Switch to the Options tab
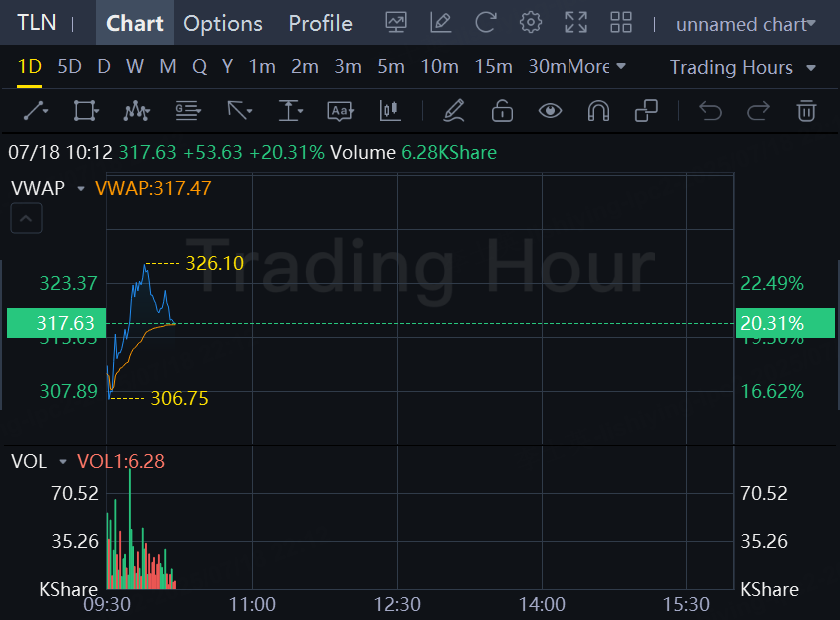 (223, 24)
